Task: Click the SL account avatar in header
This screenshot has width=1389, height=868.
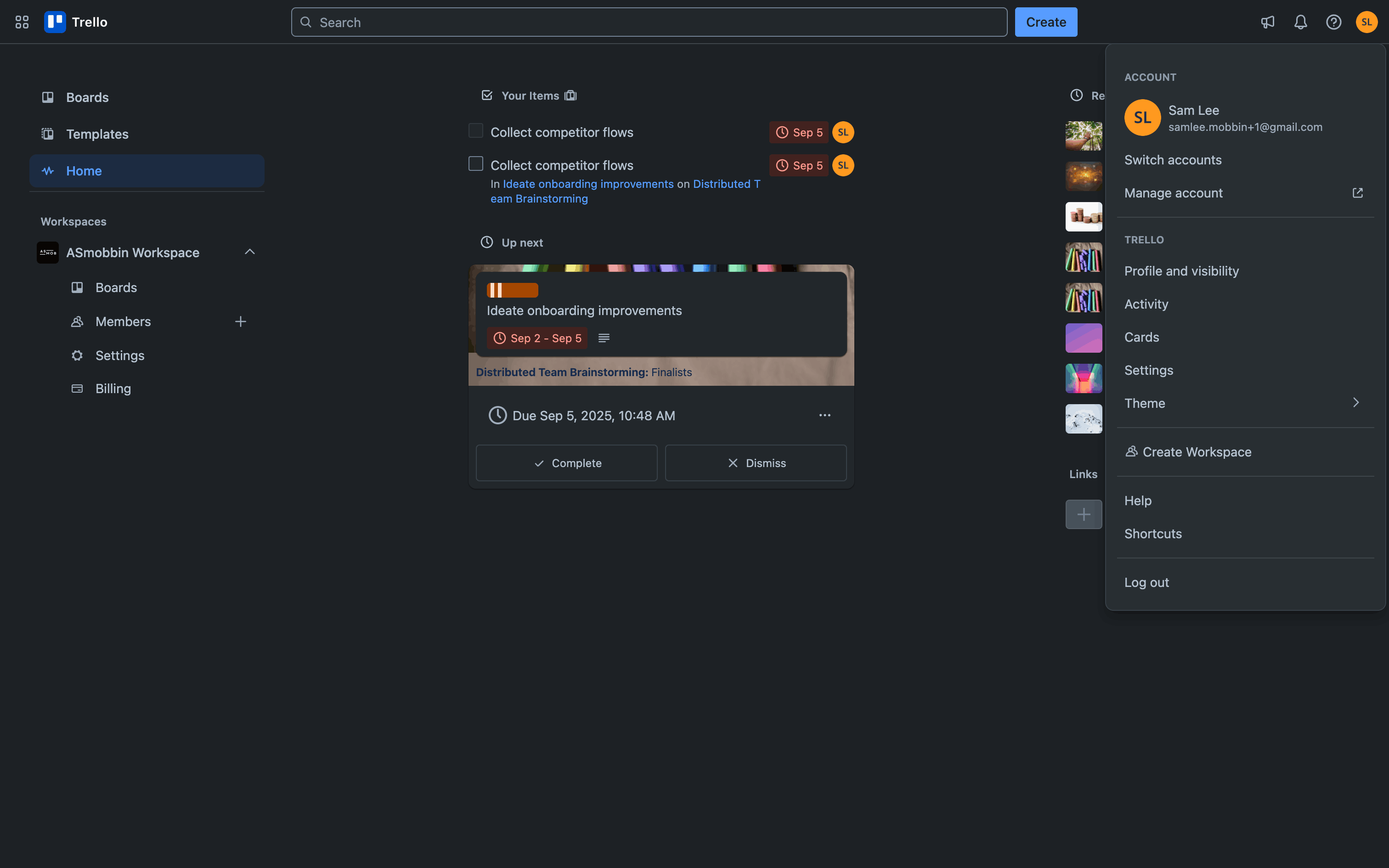Action: [1366, 22]
